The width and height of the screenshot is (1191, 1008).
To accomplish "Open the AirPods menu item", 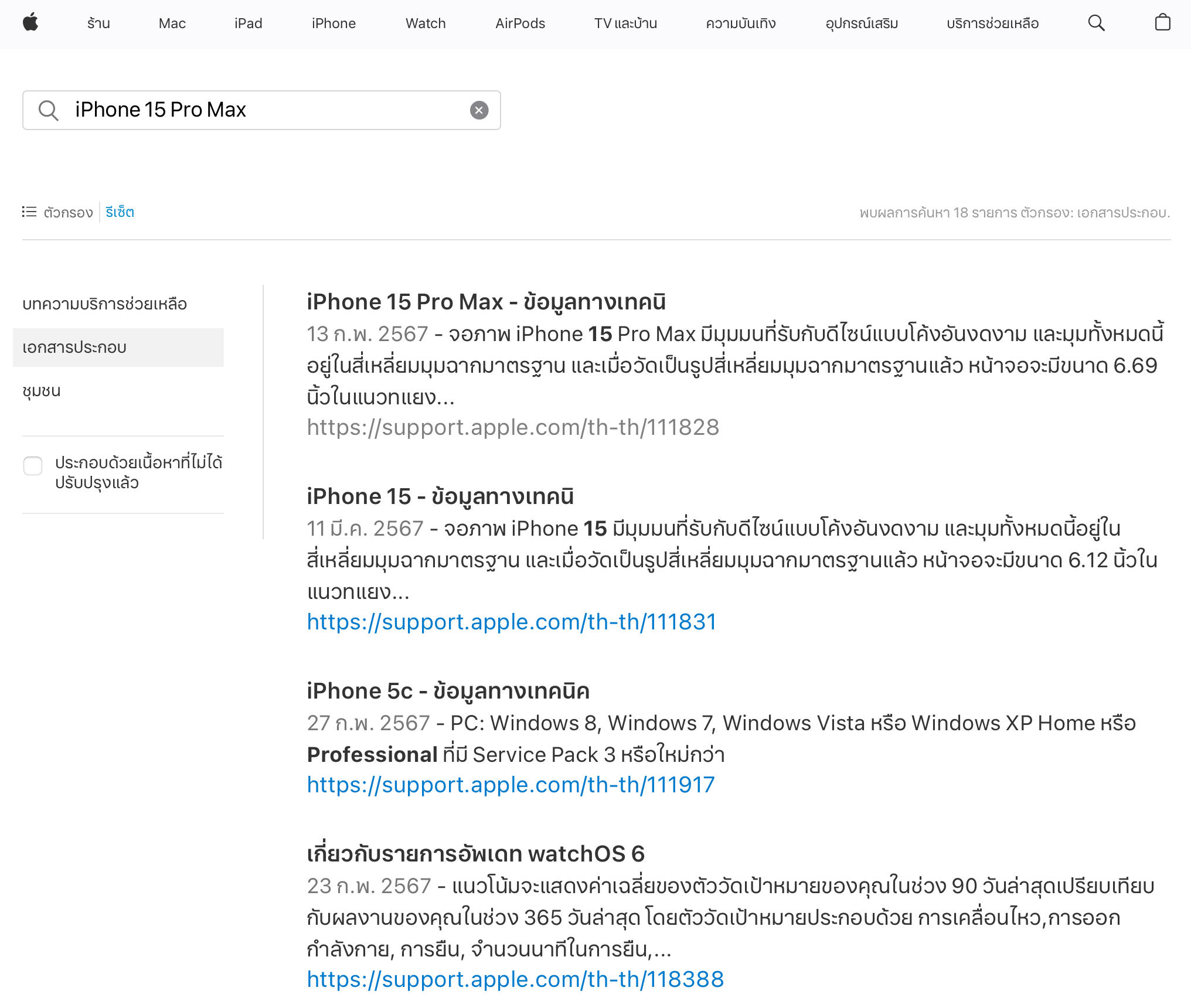I will click(520, 23).
